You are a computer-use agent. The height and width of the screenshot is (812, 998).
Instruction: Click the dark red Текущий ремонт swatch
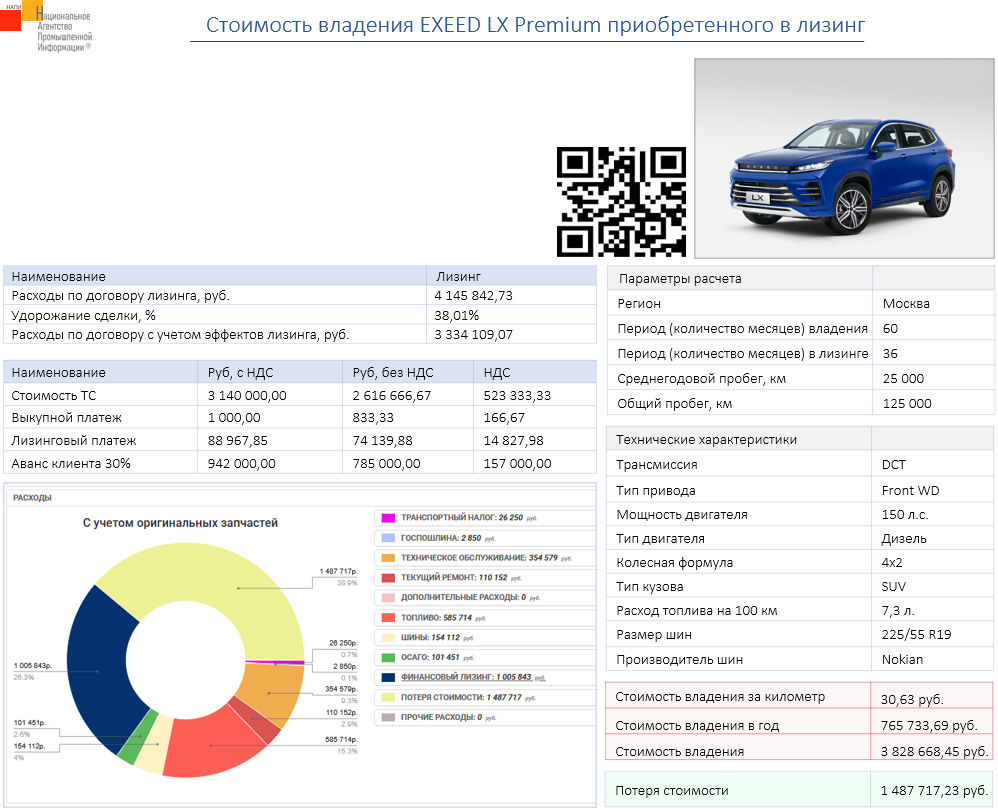(388, 578)
